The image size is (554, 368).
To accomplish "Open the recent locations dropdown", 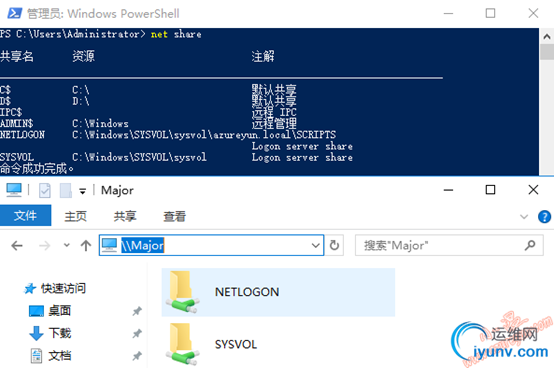I will click(x=66, y=245).
